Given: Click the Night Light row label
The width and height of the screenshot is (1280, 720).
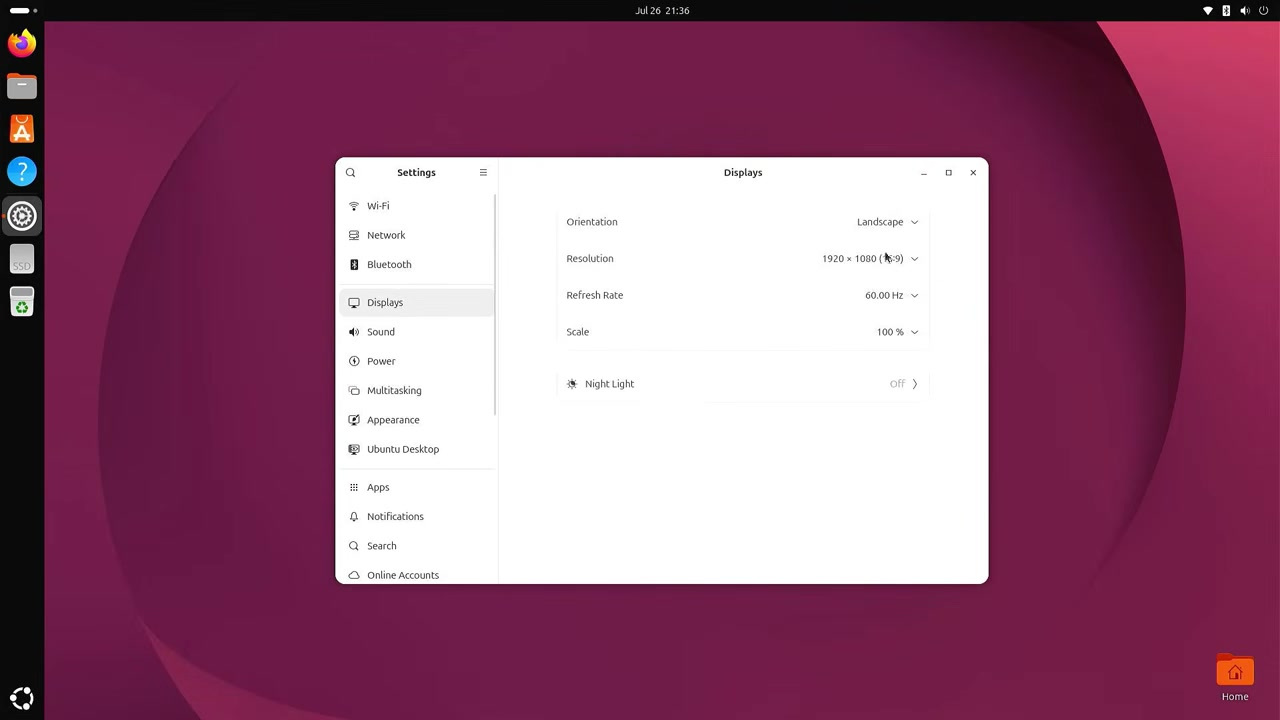Looking at the screenshot, I should click(x=609, y=384).
